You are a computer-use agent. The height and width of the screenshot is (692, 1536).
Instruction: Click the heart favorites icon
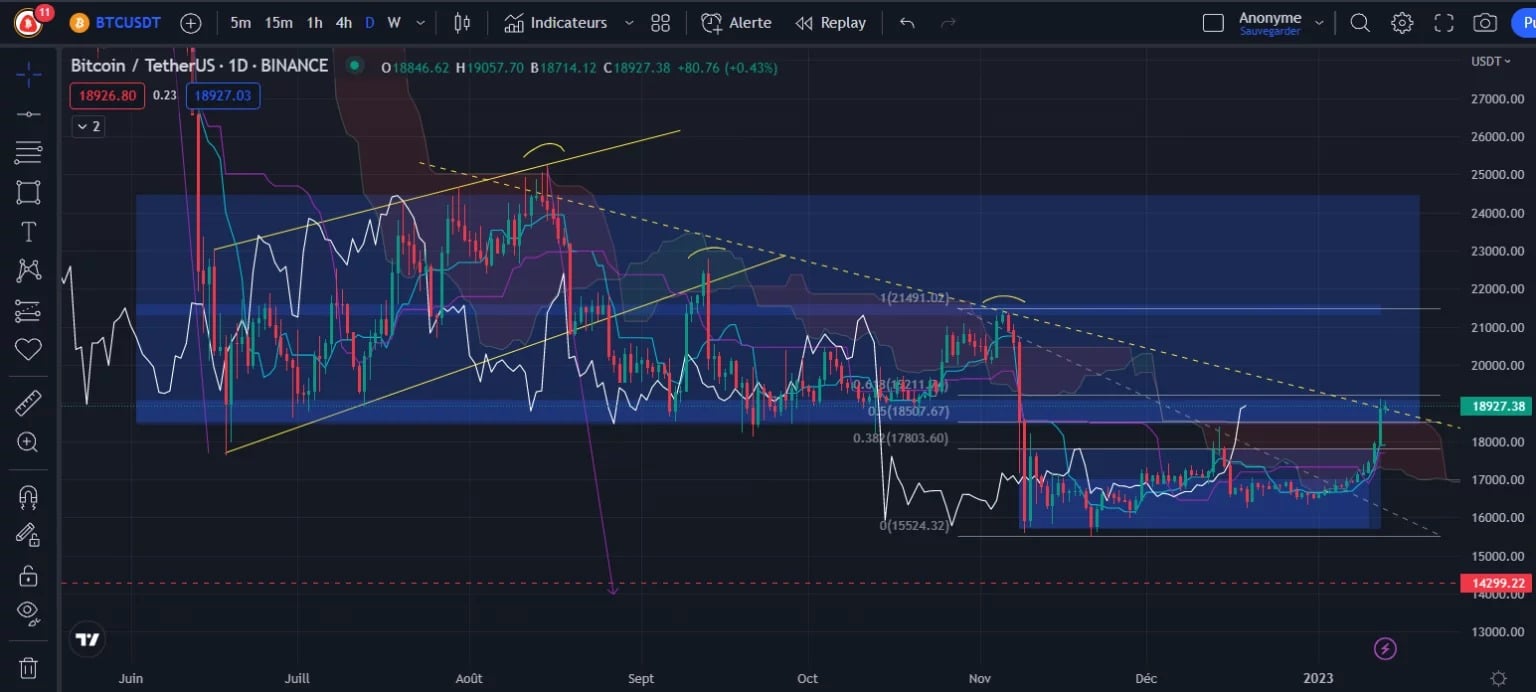[28, 349]
